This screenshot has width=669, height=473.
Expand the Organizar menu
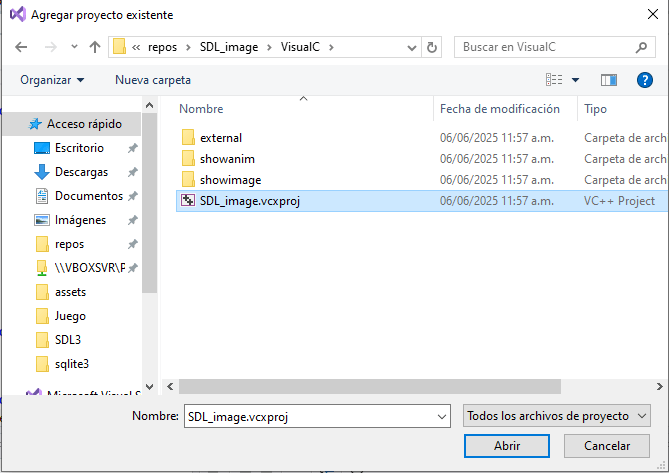coord(52,79)
